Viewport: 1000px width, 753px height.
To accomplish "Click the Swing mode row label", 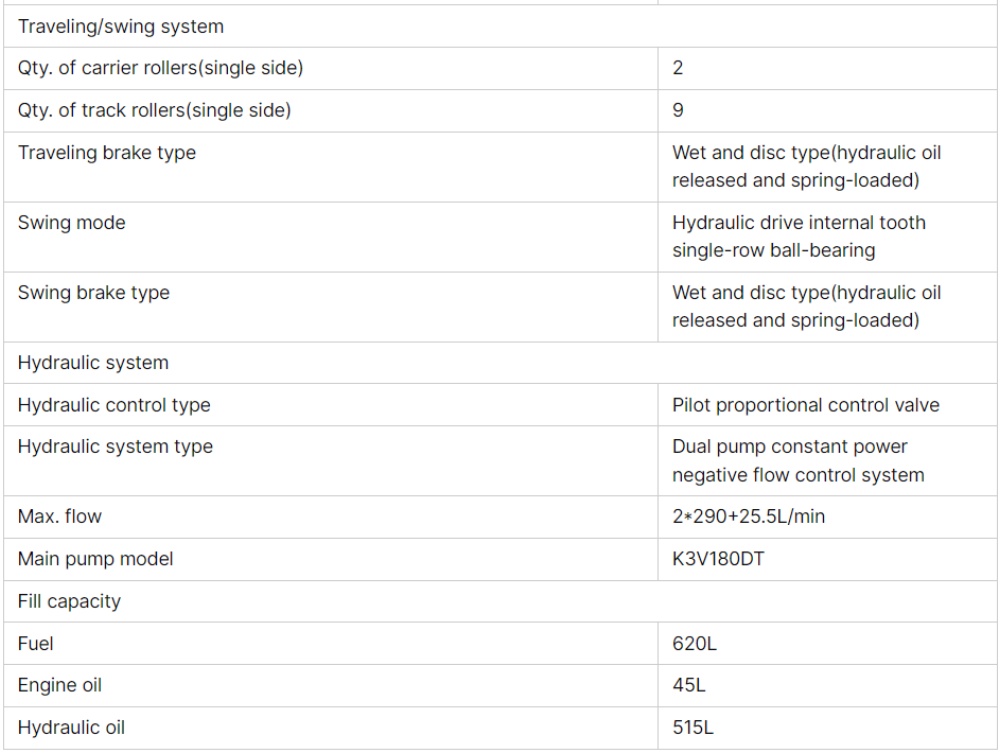I will (72, 223).
